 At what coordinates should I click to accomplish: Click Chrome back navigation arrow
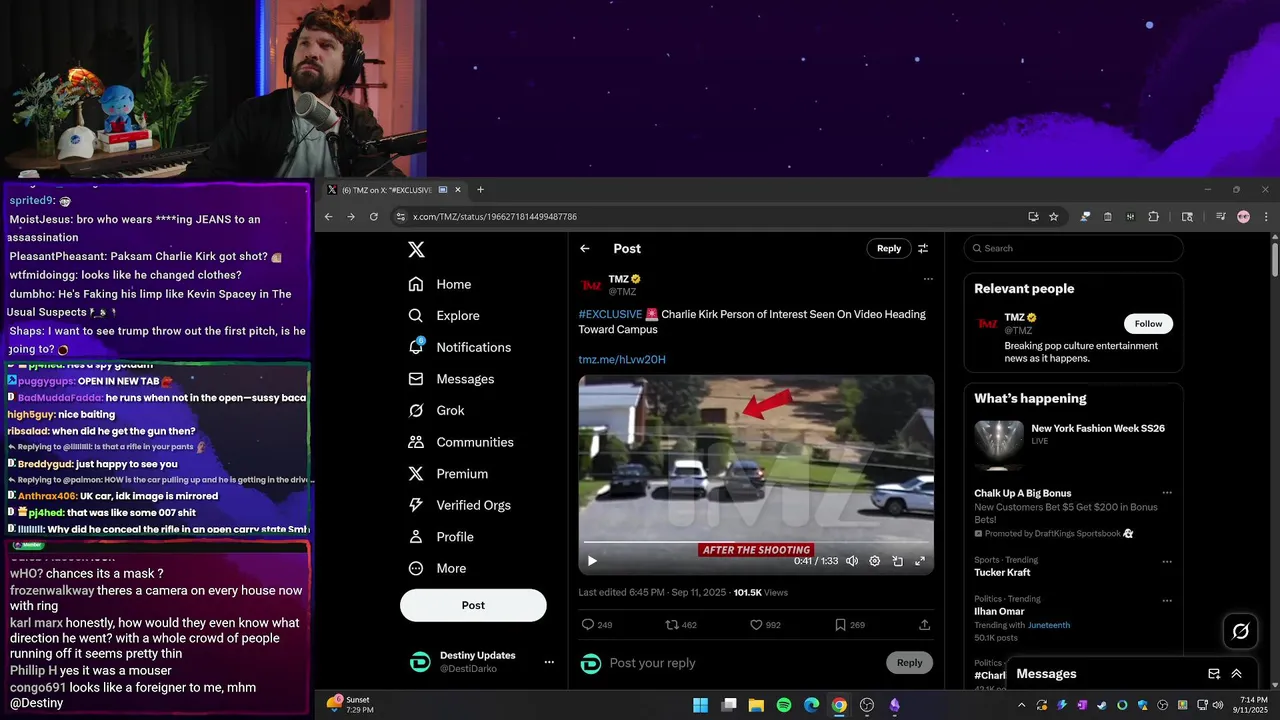tap(329, 216)
